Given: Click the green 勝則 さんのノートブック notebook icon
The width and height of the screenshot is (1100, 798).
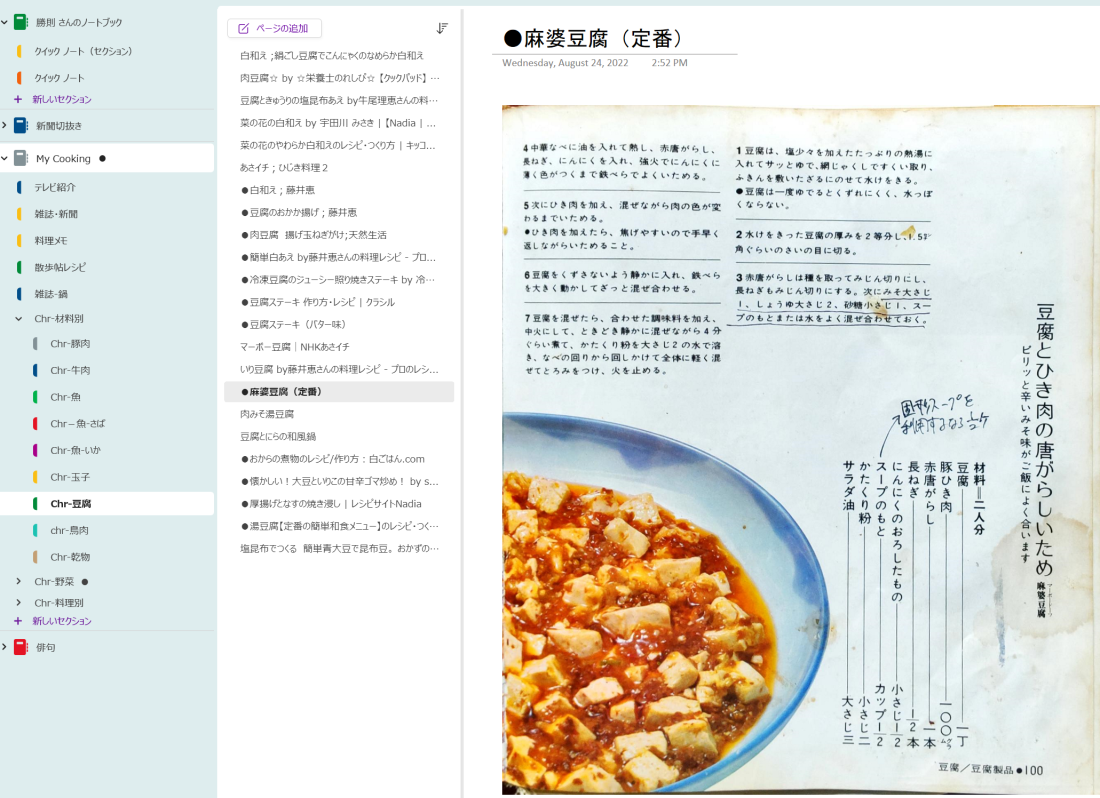Looking at the screenshot, I should click(x=21, y=22).
